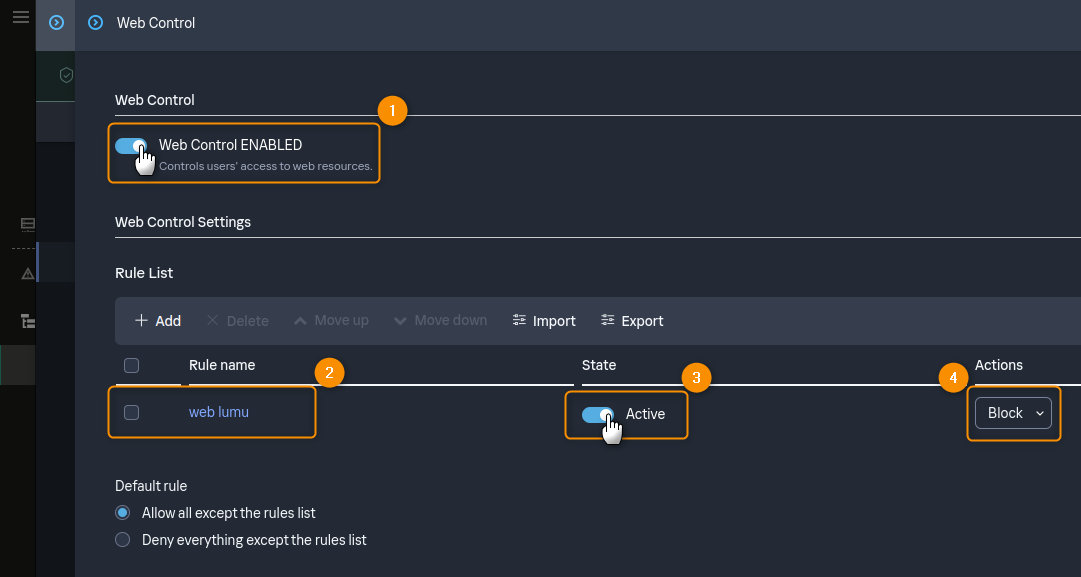Open the hierarchy tree sidebar icon
Image resolution: width=1081 pixels, height=577 pixels.
pyautogui.click(x=28, y=321)
